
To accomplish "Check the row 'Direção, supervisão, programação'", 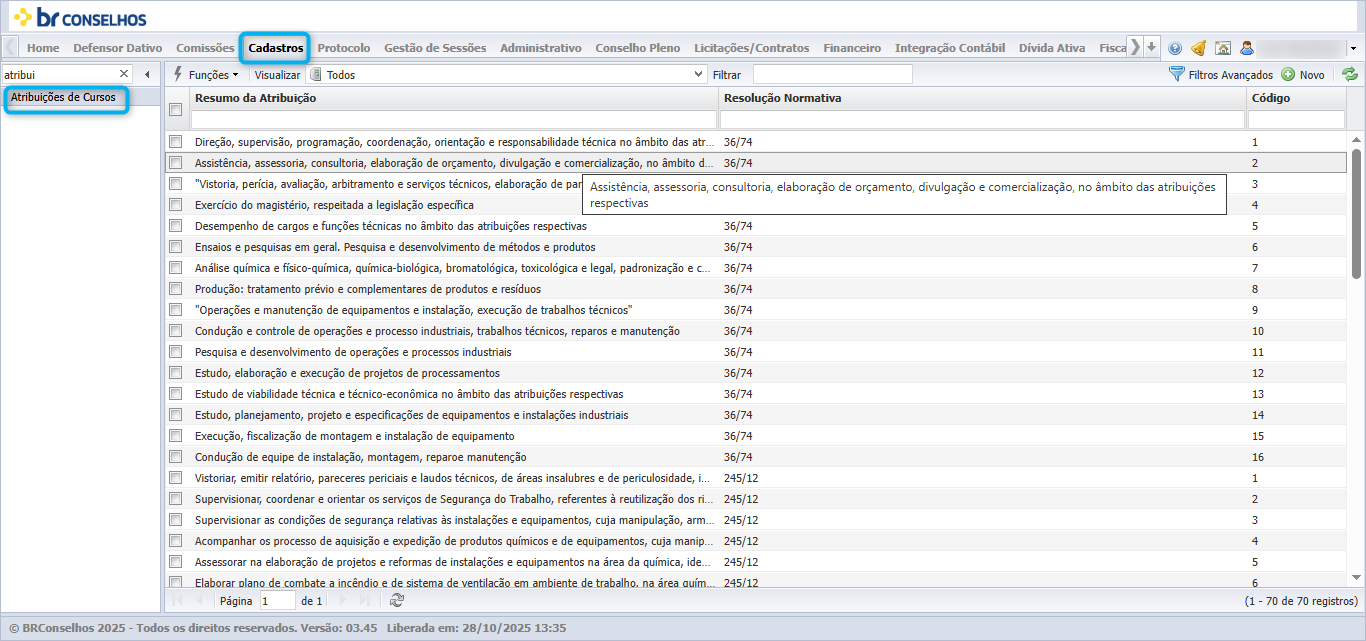I will click(x=176, y=142).
